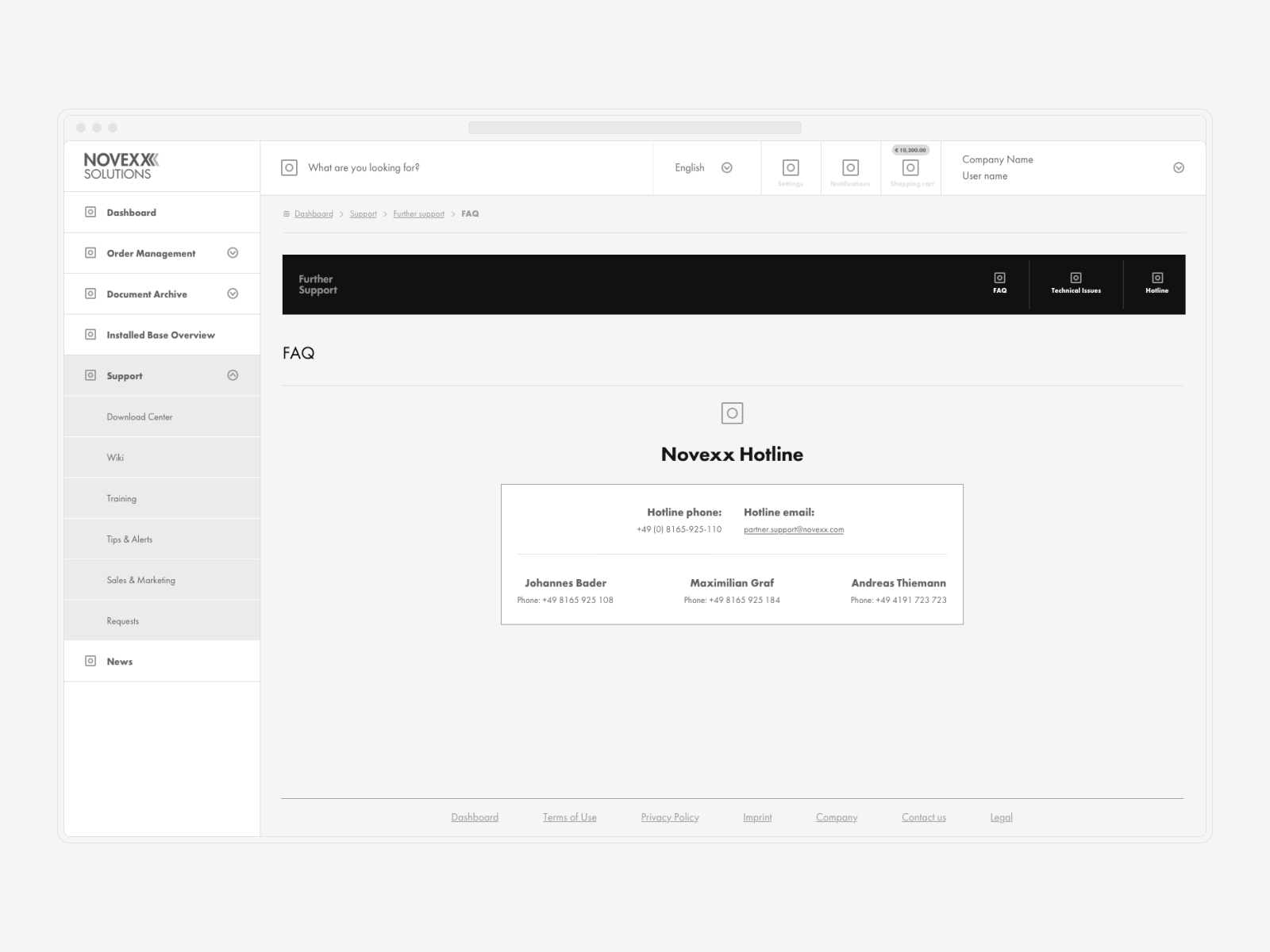Click the Dashboard sidebar icon

90,212
